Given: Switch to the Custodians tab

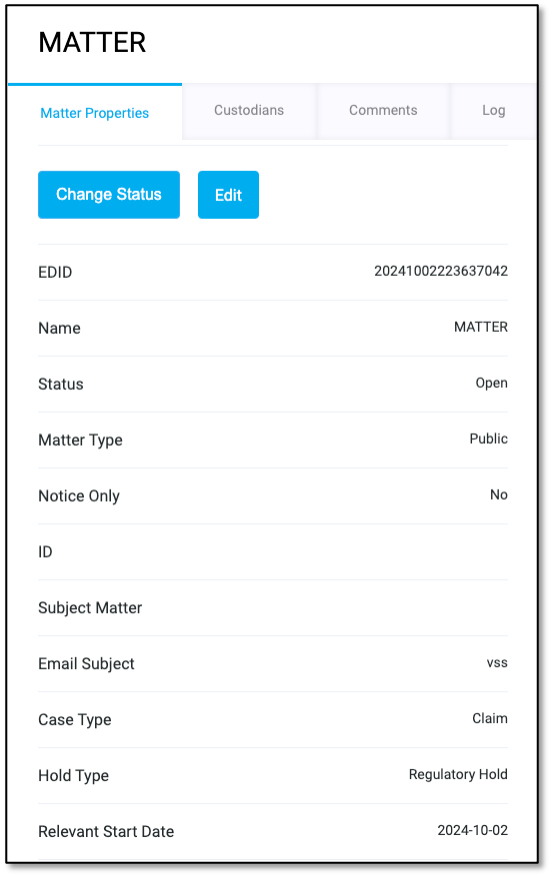Looking at the screenshot, I should (249, 110).
